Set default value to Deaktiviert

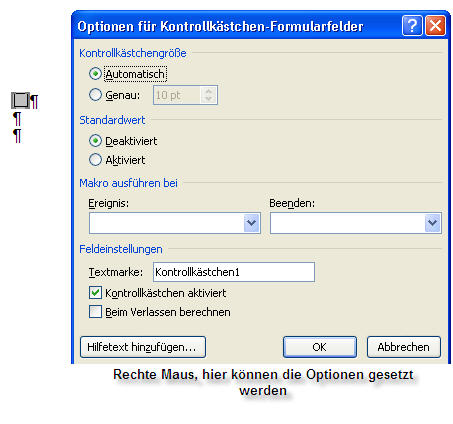click(x=95, y=141)
